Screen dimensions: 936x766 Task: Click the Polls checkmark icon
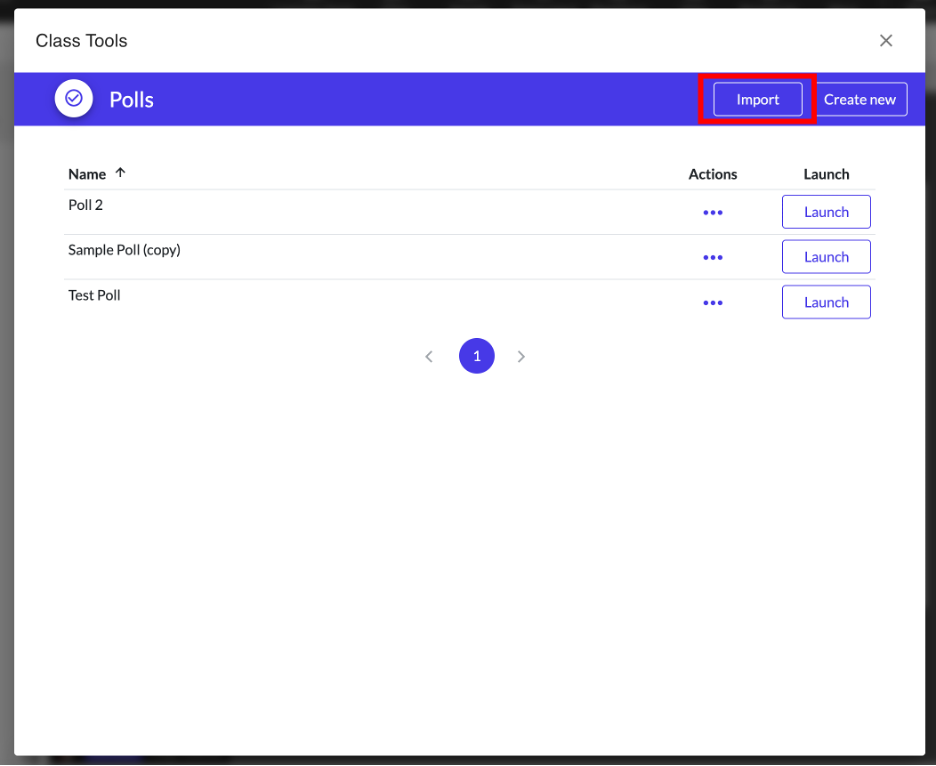(73, 99)
